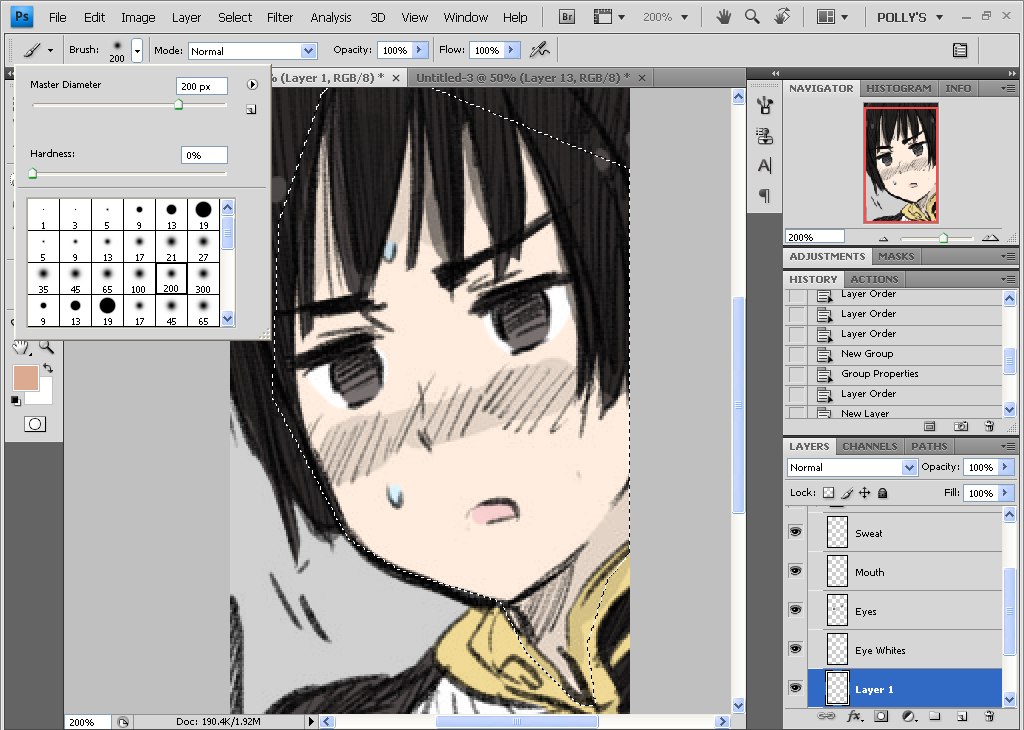Enable the Airbrush option
This screenshot has height=730, width=1024.
click(x=539, y=50)
